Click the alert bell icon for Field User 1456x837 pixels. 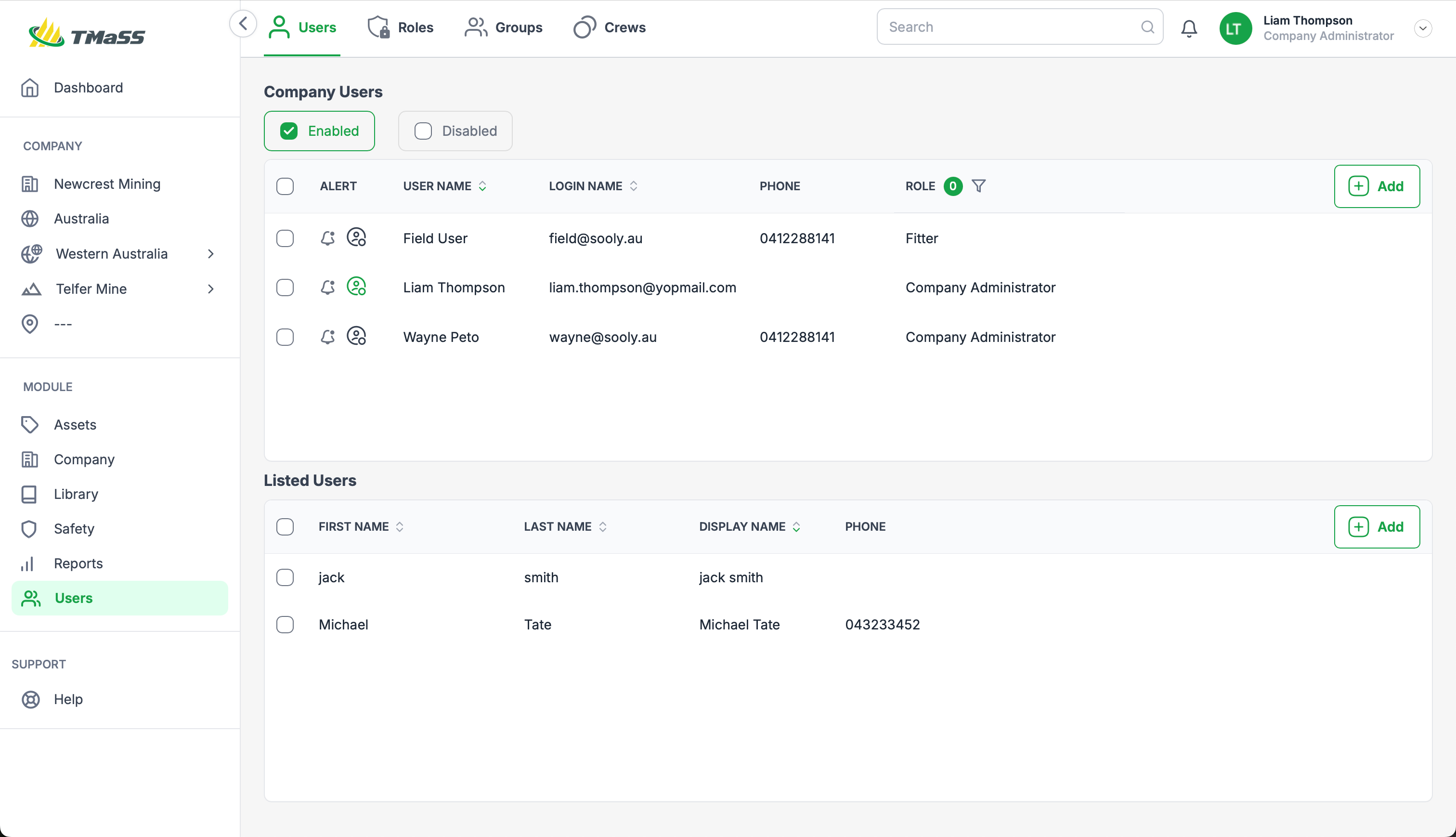[x=327, y=238]
